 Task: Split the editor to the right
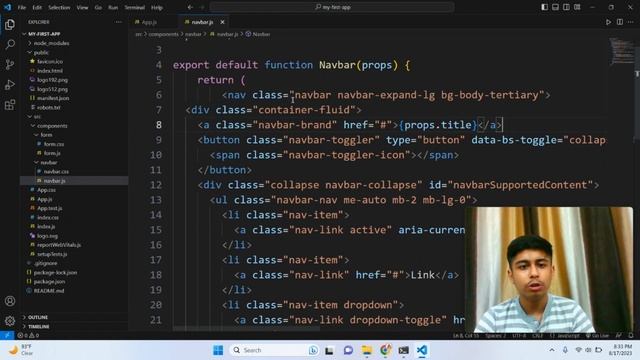click(620, 22)
